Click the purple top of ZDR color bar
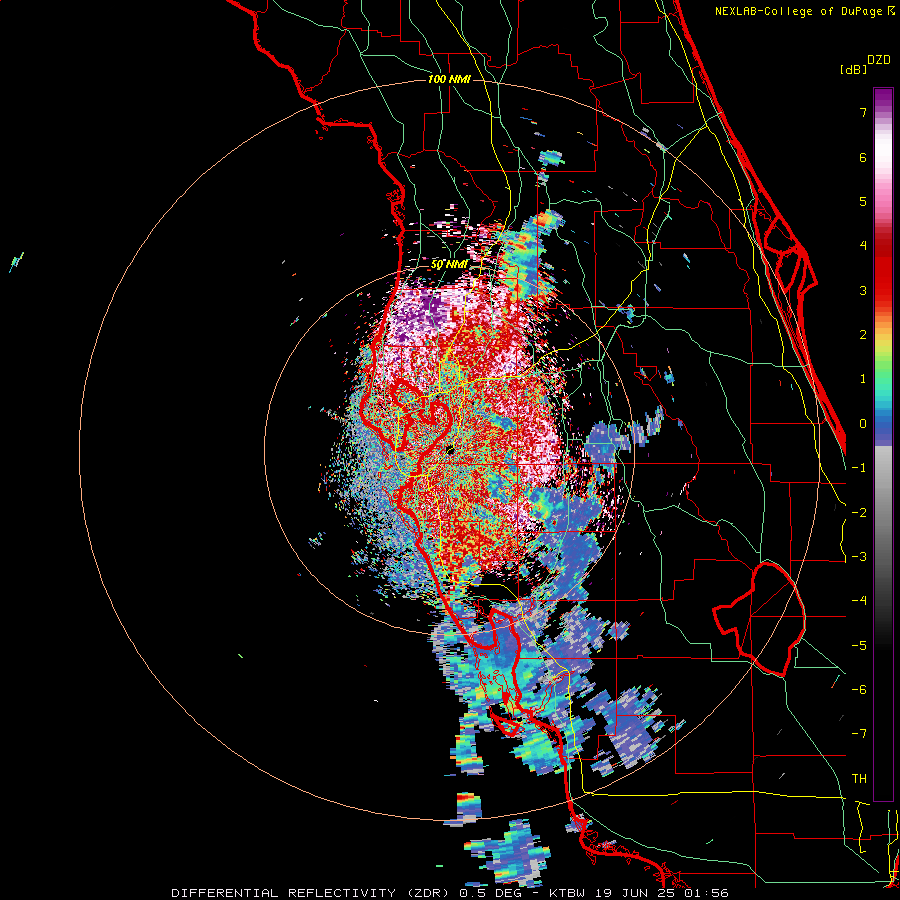 pos(883,99)
